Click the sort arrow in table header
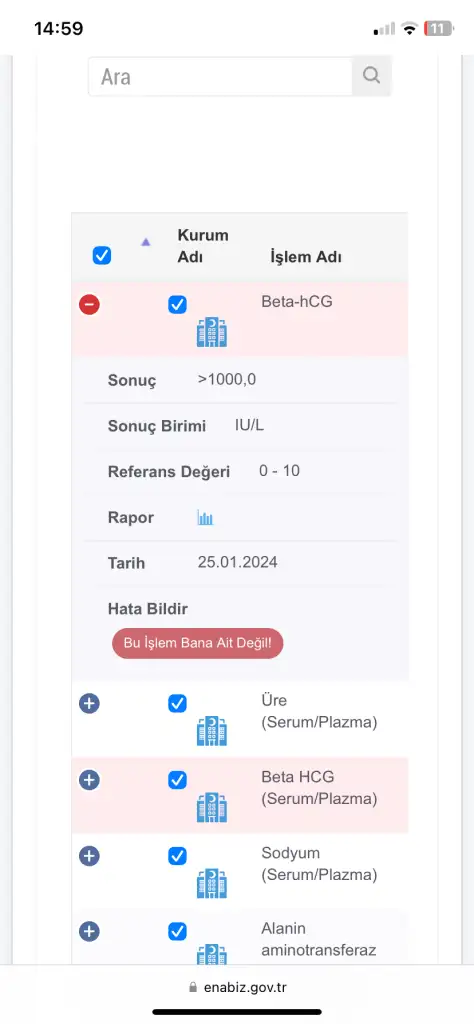This screenshot has height=1024, width=474. (x=146, y=242)
